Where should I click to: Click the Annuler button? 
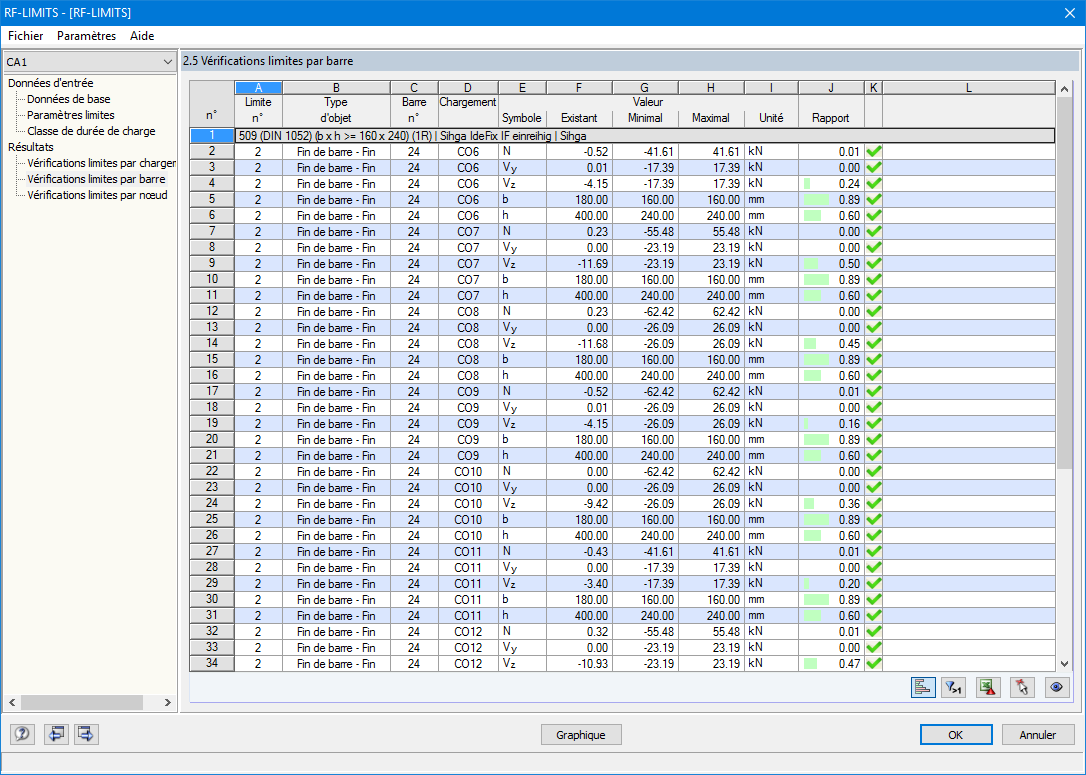[x=1038, y=735]
